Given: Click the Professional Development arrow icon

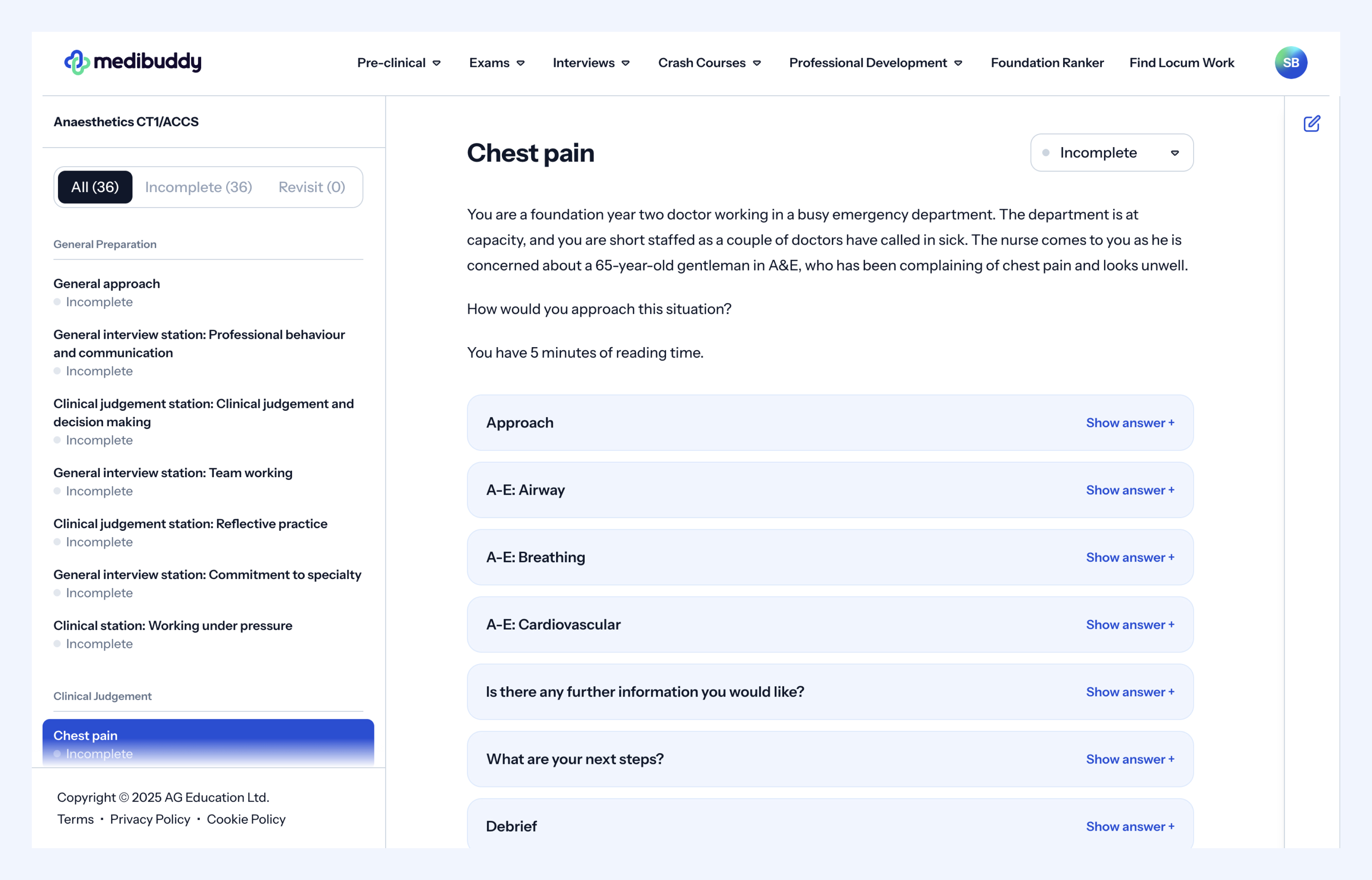Looking at the screenshot, I should point(958,64).
